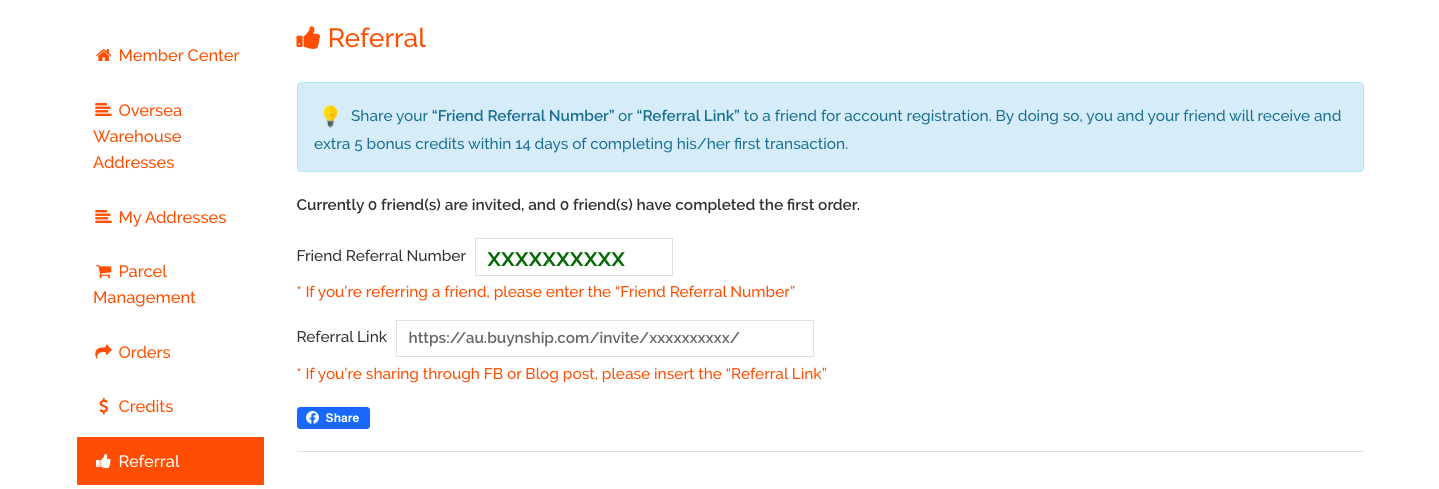This screenshot has width=1439, height=489.
Task: Open the Credits page
Action: click(145, 406)
